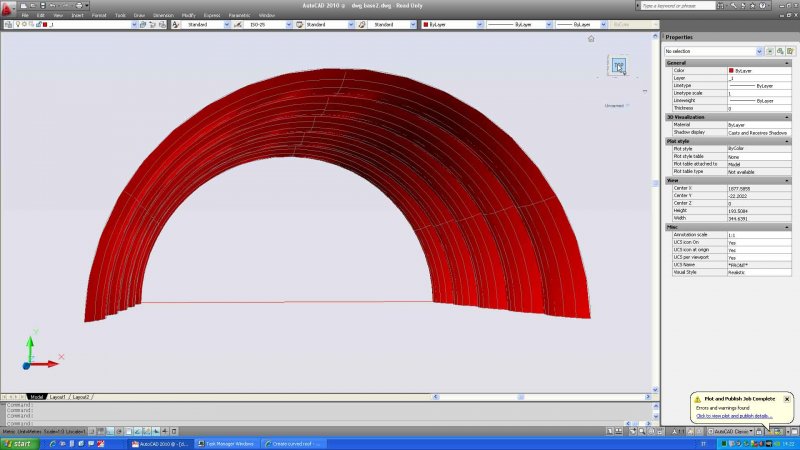Open the No selection dropdown
Screen dimensions: 800x450
757,51
